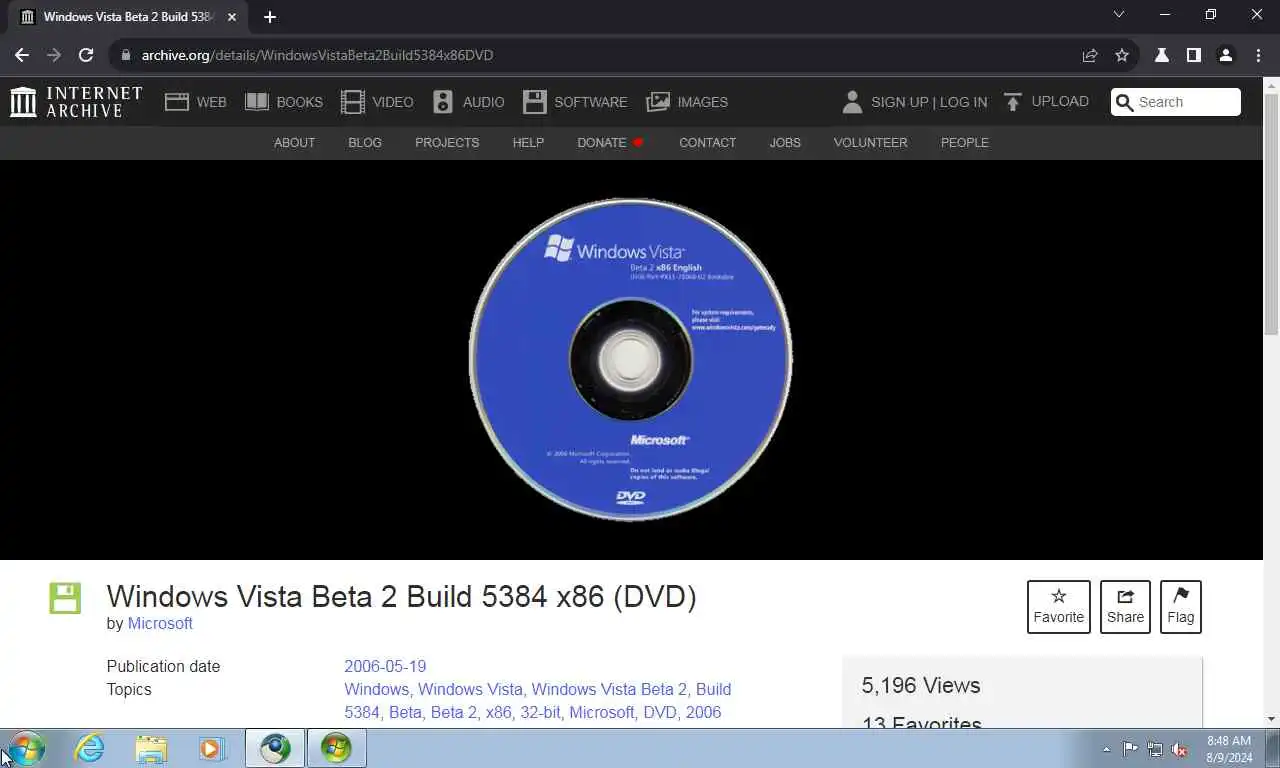The width and height of the screenshot is (1280, 768).
Task: Click the CONTACT navigation link
Action: tap(707, 143)
